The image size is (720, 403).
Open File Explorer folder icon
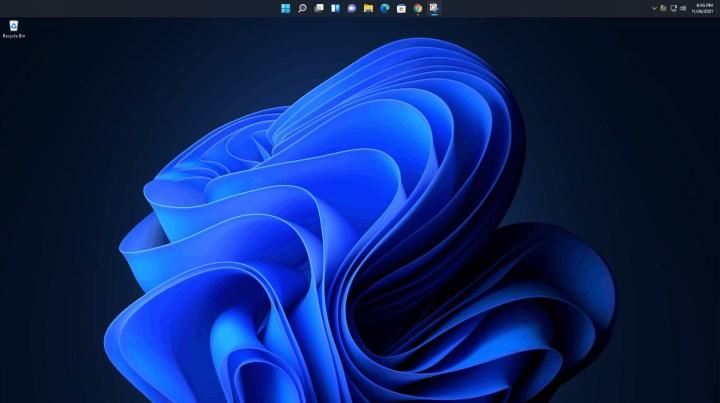pos(368,8)
